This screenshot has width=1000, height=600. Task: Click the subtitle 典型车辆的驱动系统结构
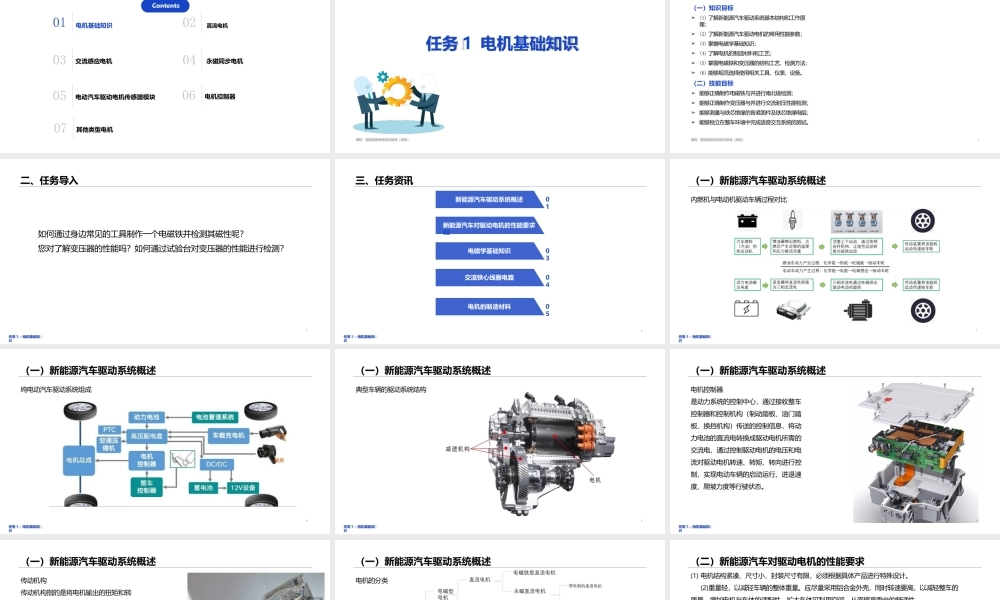390,390
